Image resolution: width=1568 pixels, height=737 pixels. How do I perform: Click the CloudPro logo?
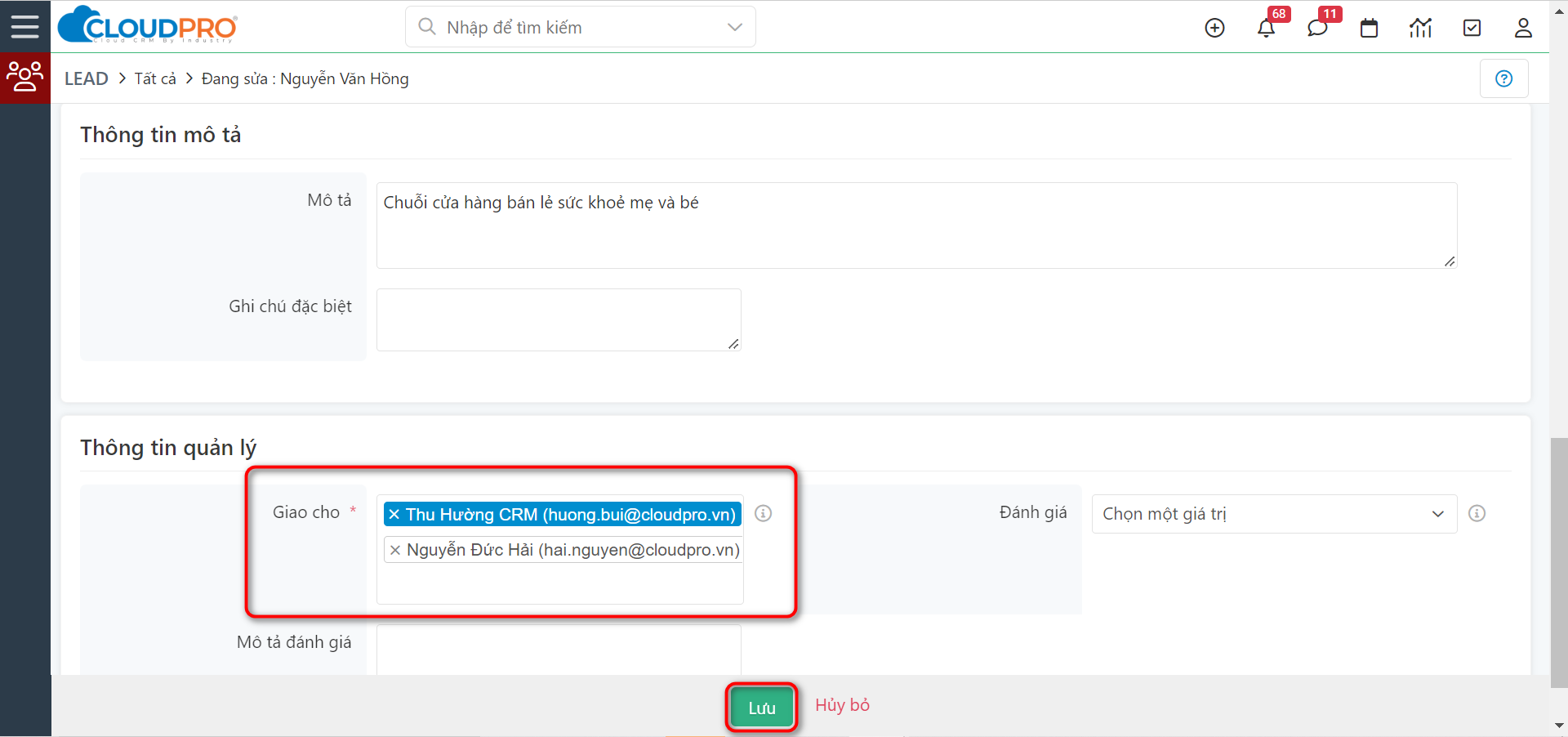tap(148, 25)
